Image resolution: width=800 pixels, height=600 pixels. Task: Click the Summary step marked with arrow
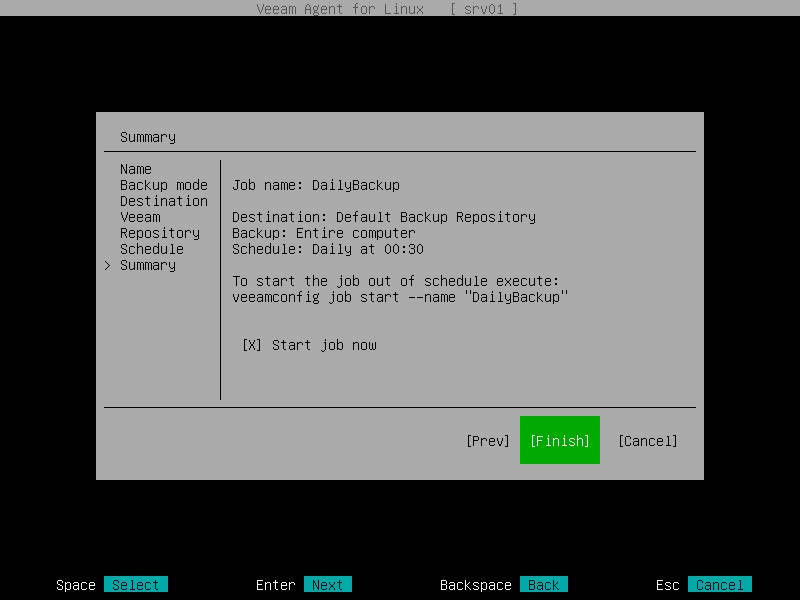point(147,265)
